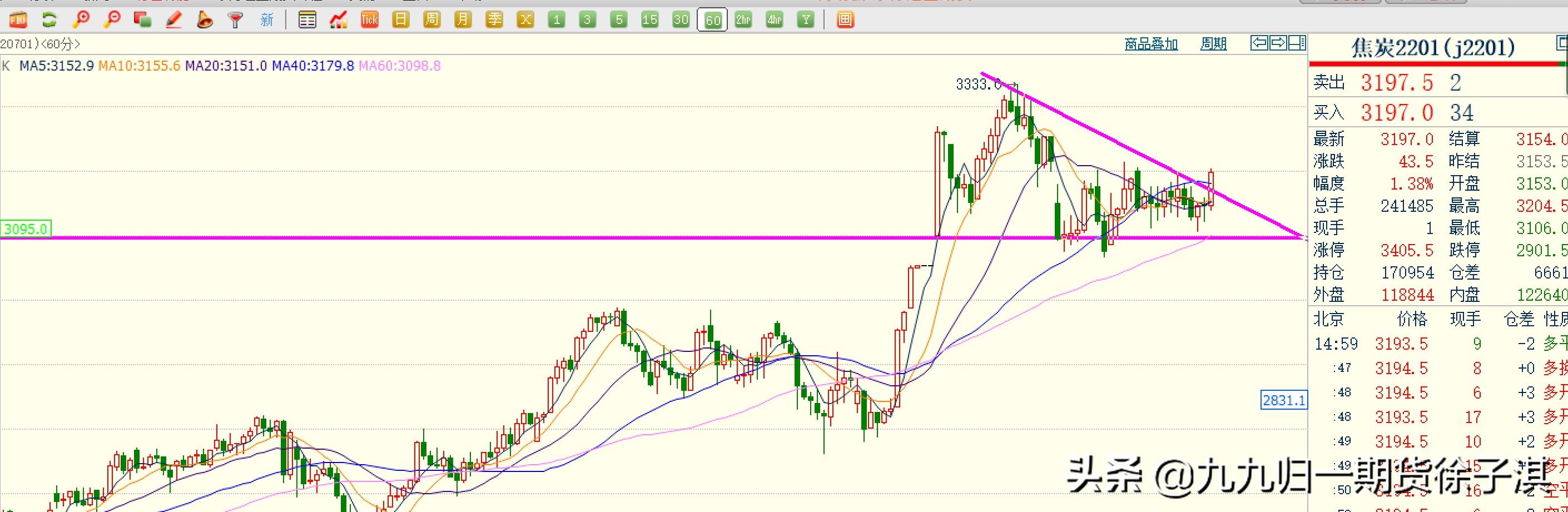This screenshot has width=1568, height=512.
Task: Click the trend chart icon
Action: [x=339, y=20]
